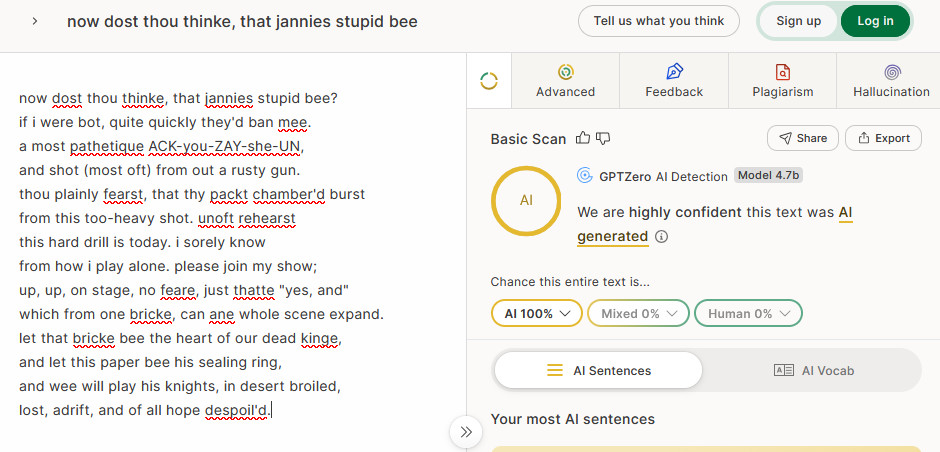The image size is (940, 452).
Task: Click the heading "Your most AI sentences"
Action: pyautogui.click(x=573, y=419)
